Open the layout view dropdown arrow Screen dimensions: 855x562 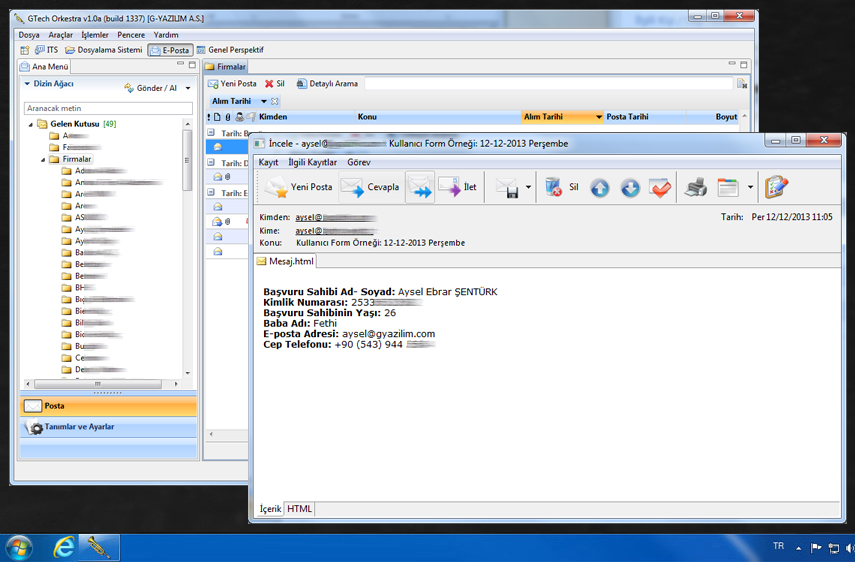[750, 188]
